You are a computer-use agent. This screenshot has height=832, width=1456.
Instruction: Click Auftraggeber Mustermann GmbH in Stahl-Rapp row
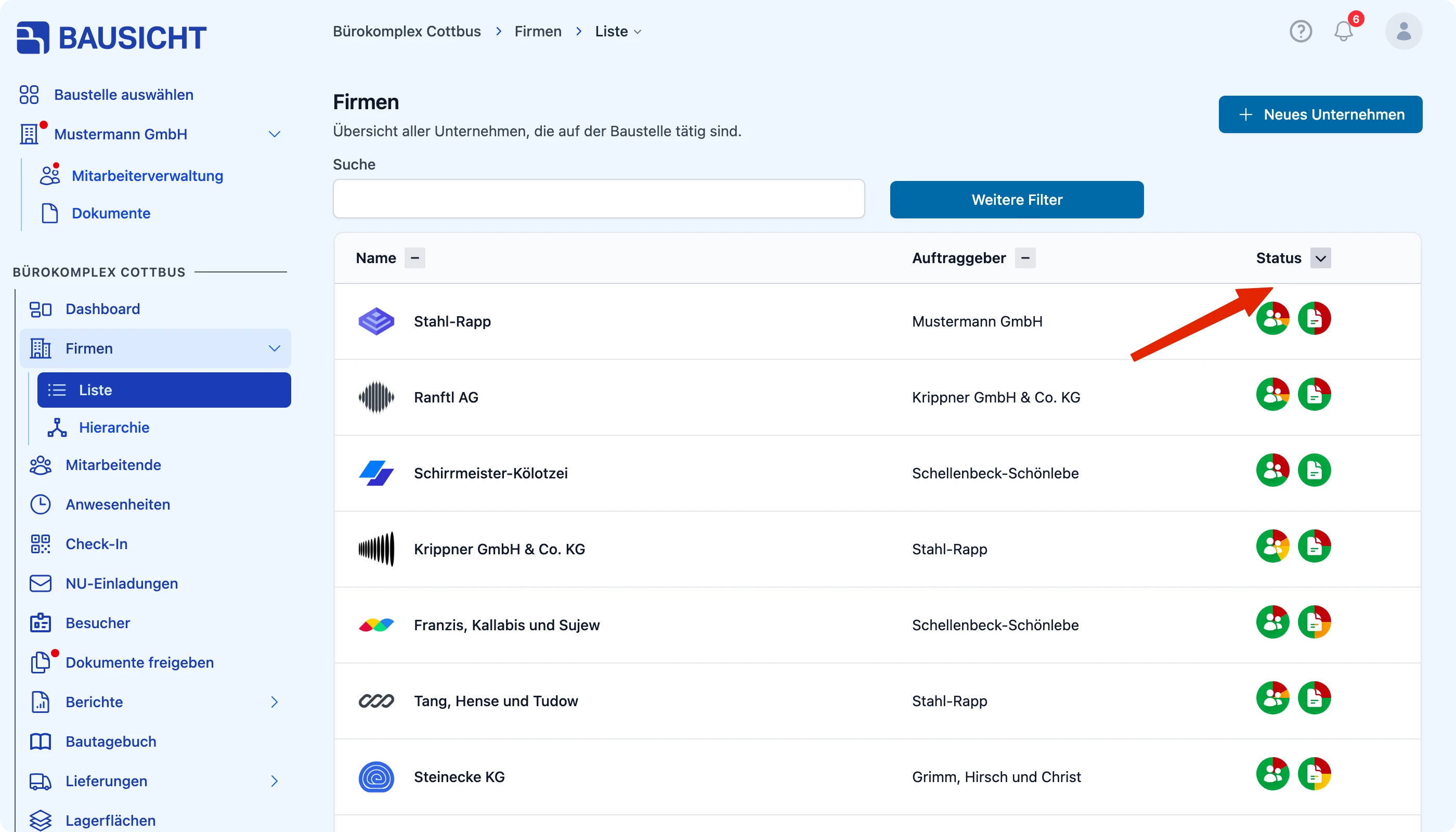977,322
